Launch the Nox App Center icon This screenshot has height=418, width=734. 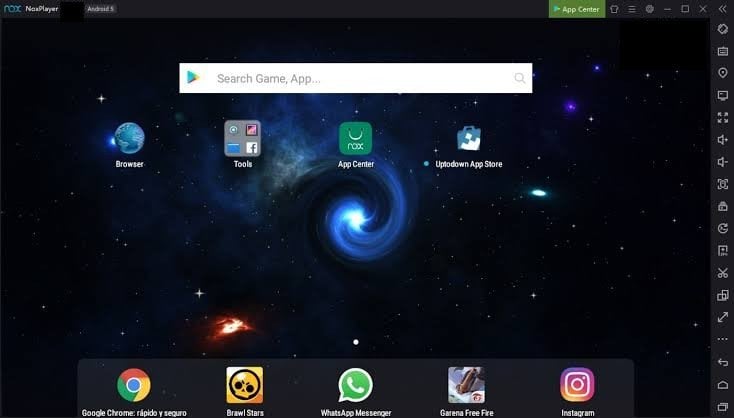[356, 138]
